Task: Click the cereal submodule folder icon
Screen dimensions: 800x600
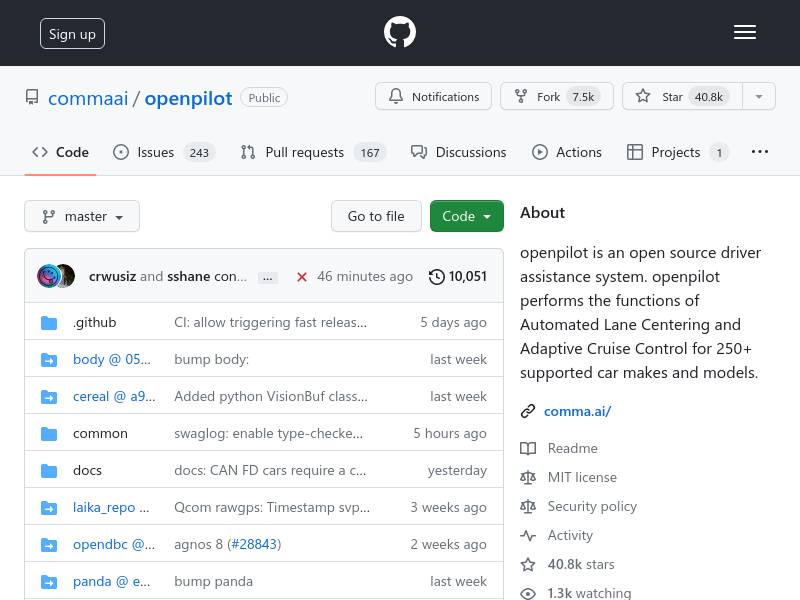Action: [49, 396]
